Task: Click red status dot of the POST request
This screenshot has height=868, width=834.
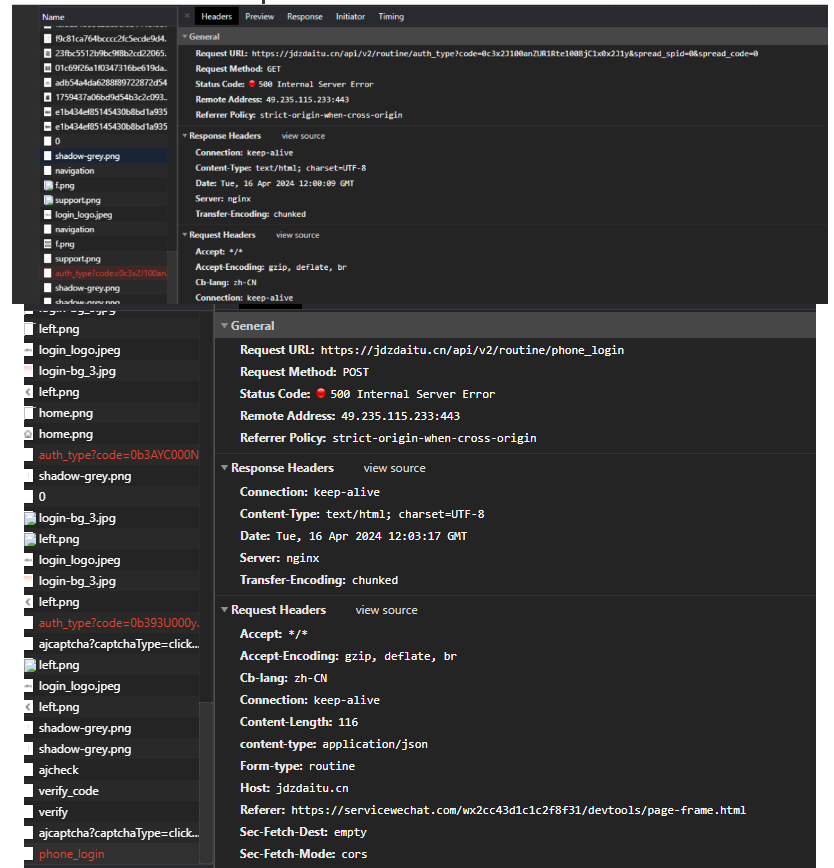Action: (321, 394)
